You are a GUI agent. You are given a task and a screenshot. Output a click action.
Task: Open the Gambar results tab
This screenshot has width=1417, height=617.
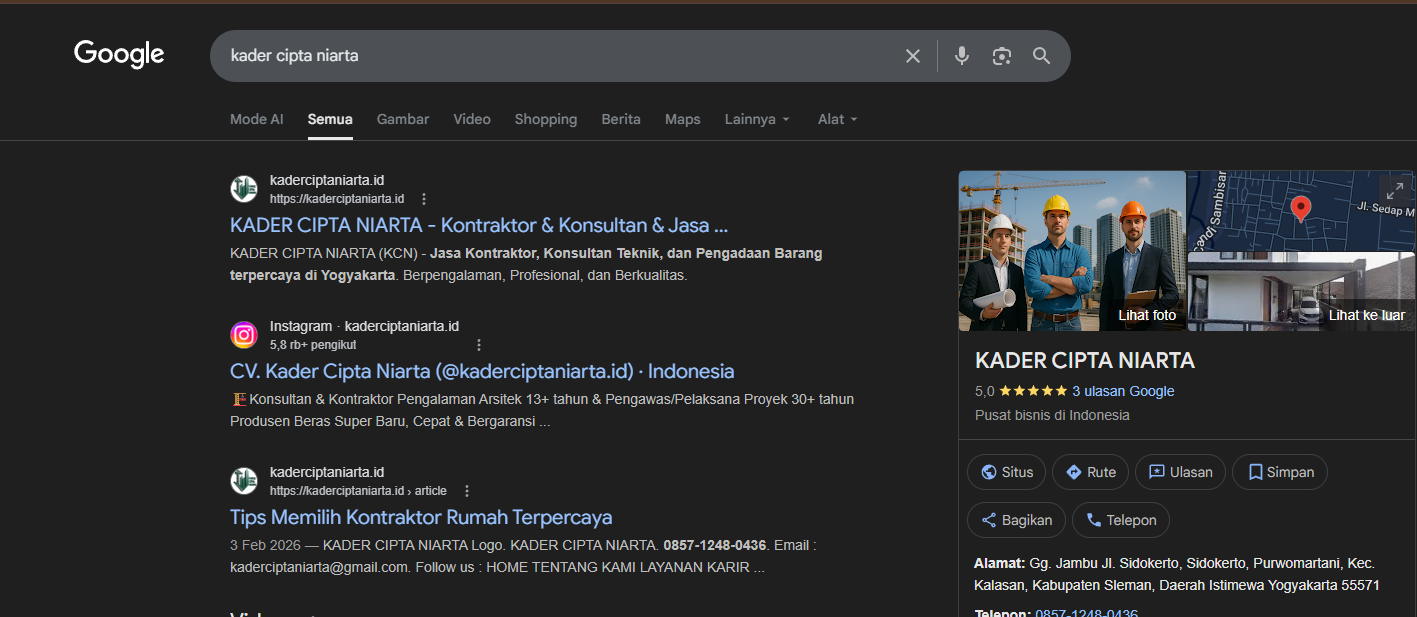coord(403,119)
